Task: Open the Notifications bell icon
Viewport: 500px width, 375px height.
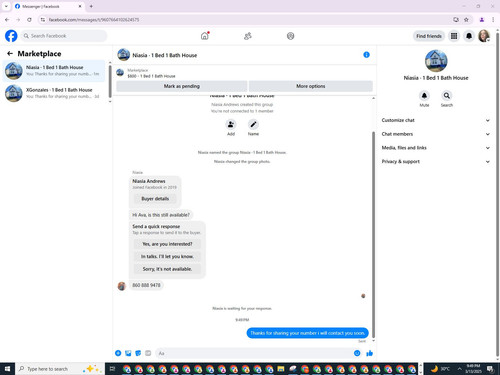Action: point(469,36)
